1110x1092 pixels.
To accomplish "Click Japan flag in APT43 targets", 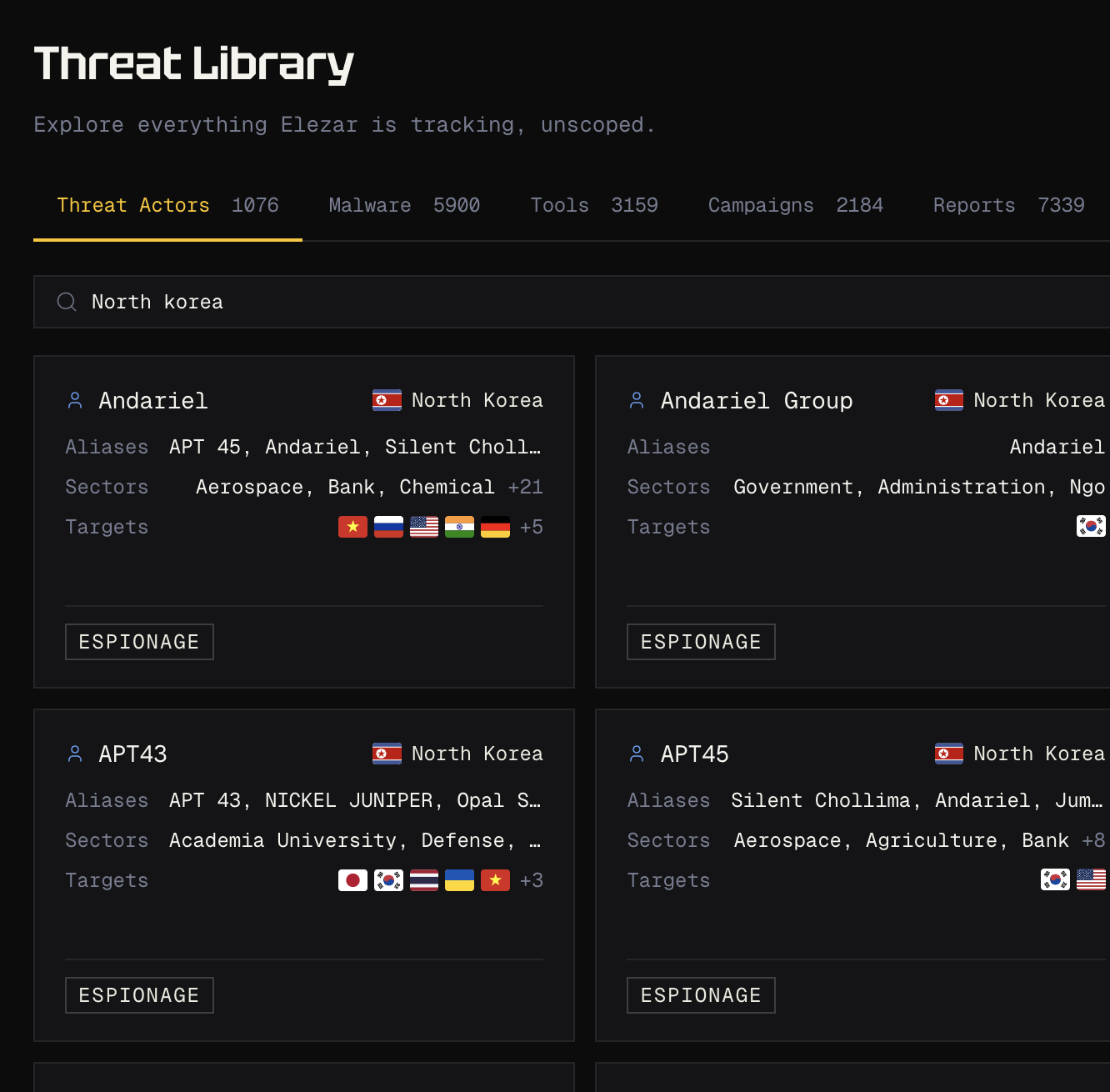I will tap(353, 880).
